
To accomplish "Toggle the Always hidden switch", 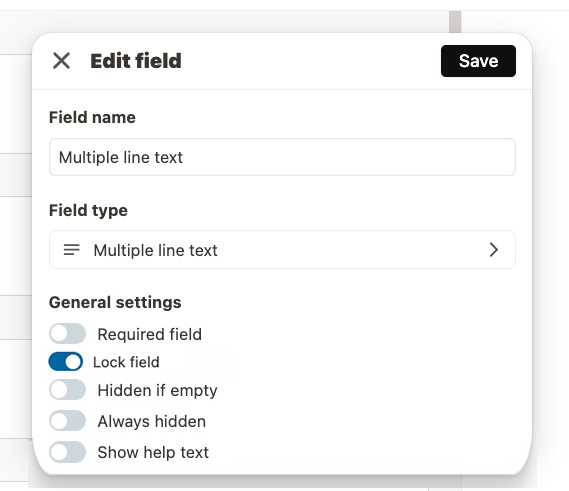I will click(67, 421).
